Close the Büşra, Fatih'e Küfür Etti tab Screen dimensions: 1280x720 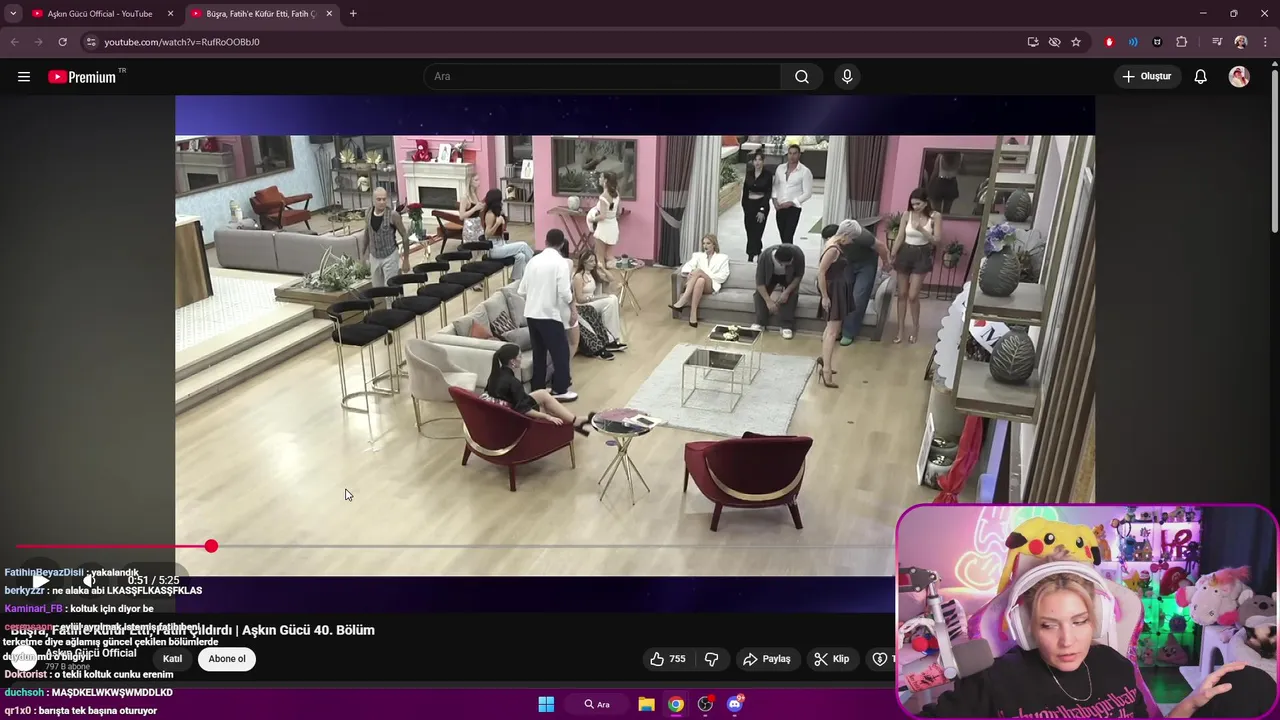pos(329,14)
